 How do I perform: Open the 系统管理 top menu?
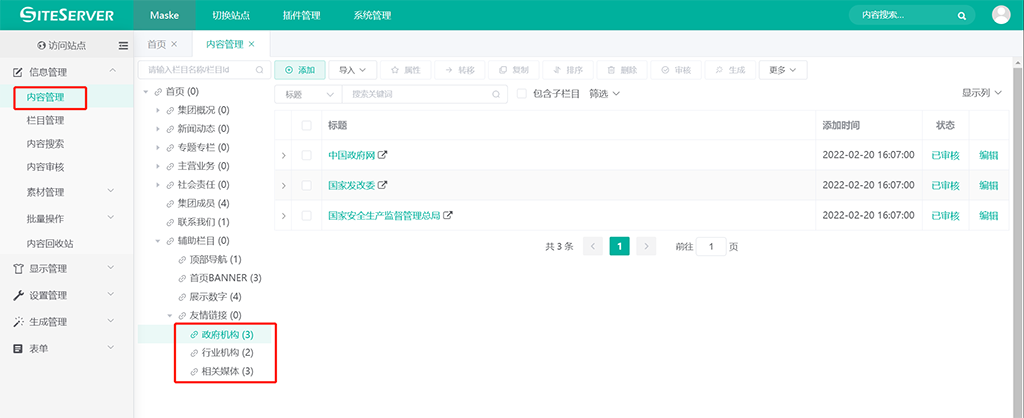(372, 15)
